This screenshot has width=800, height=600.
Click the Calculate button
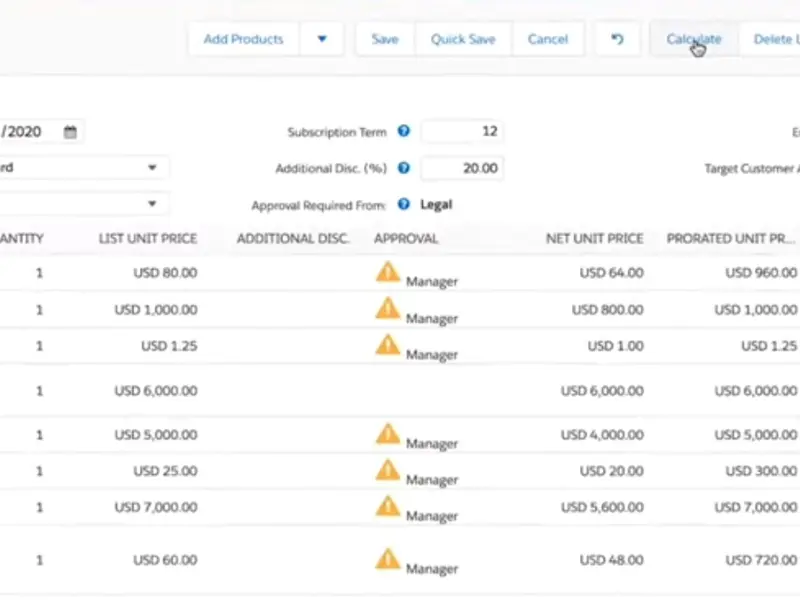(x=693, y=39)
